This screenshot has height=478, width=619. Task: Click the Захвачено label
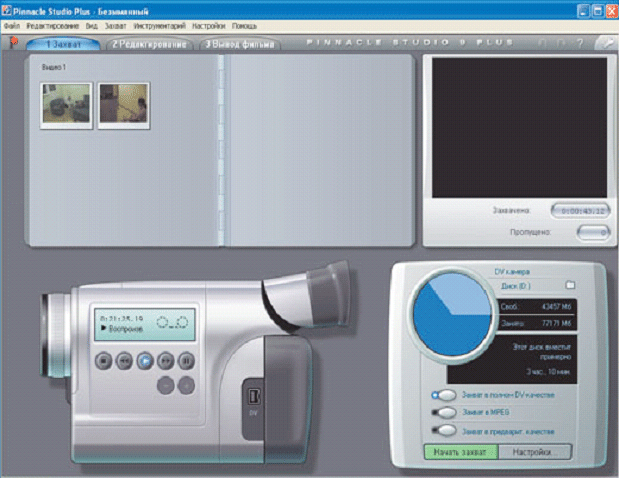[511, 210]
